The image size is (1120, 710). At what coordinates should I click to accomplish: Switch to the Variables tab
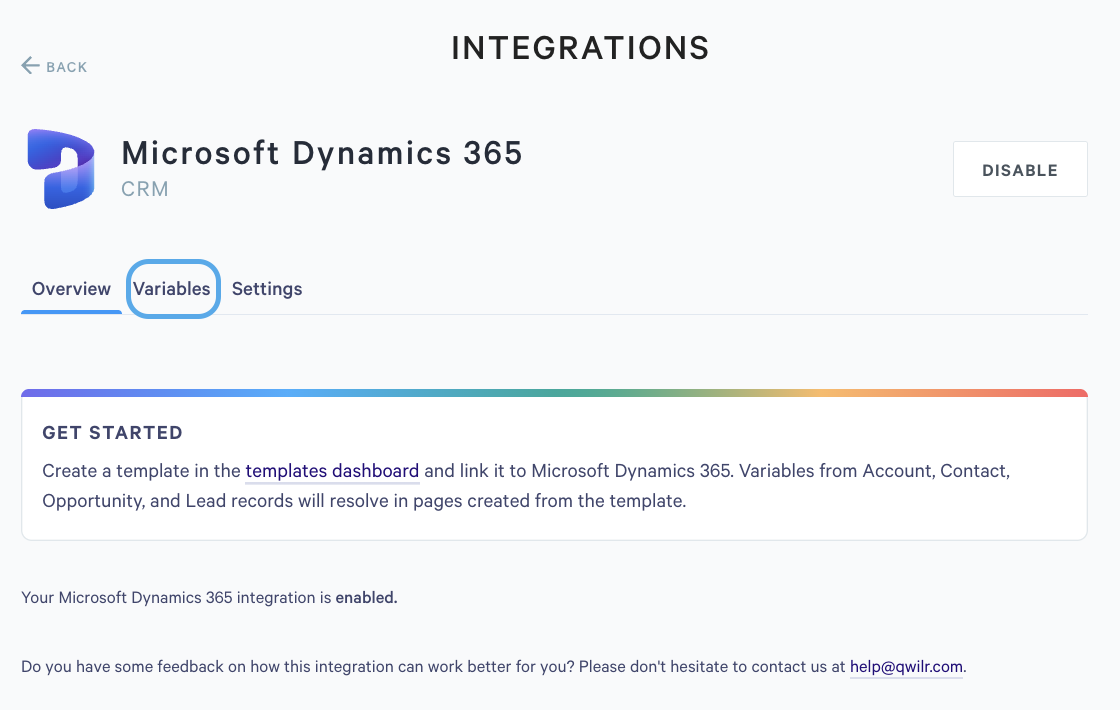point(172,289)
